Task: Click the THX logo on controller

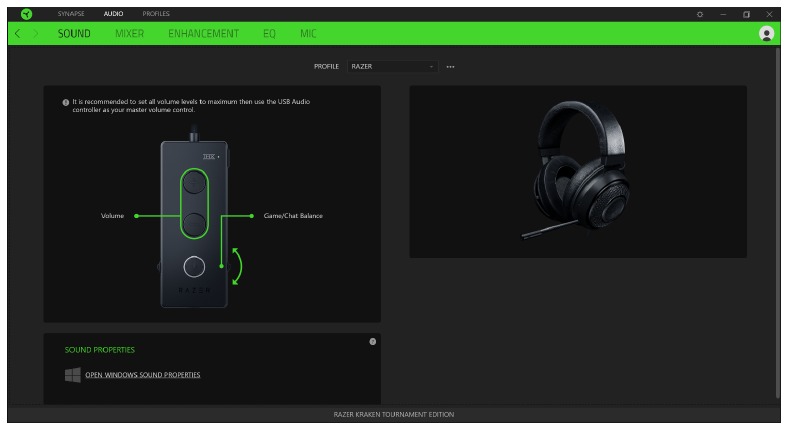Action: coord(211,157)
